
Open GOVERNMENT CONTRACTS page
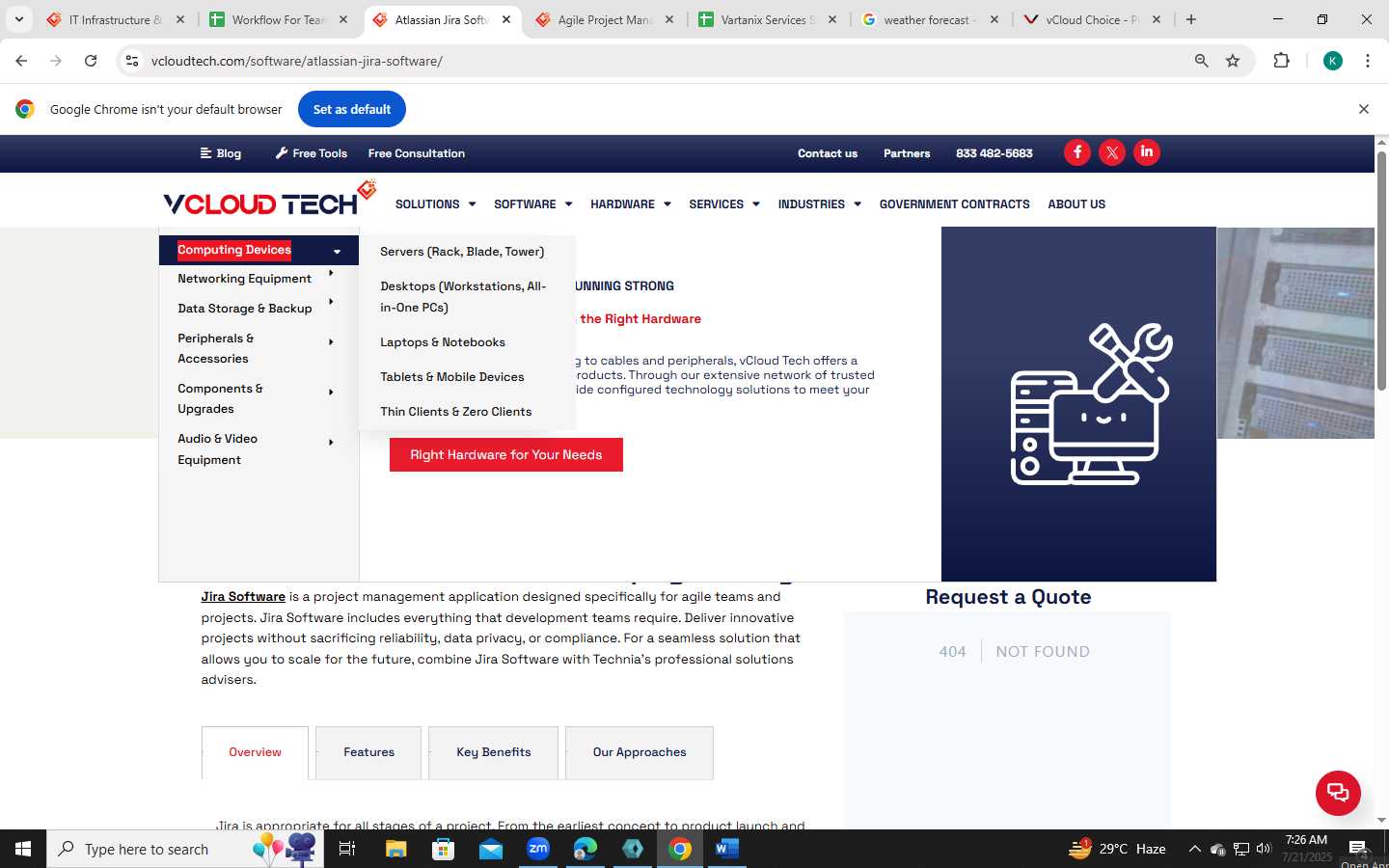954,204
